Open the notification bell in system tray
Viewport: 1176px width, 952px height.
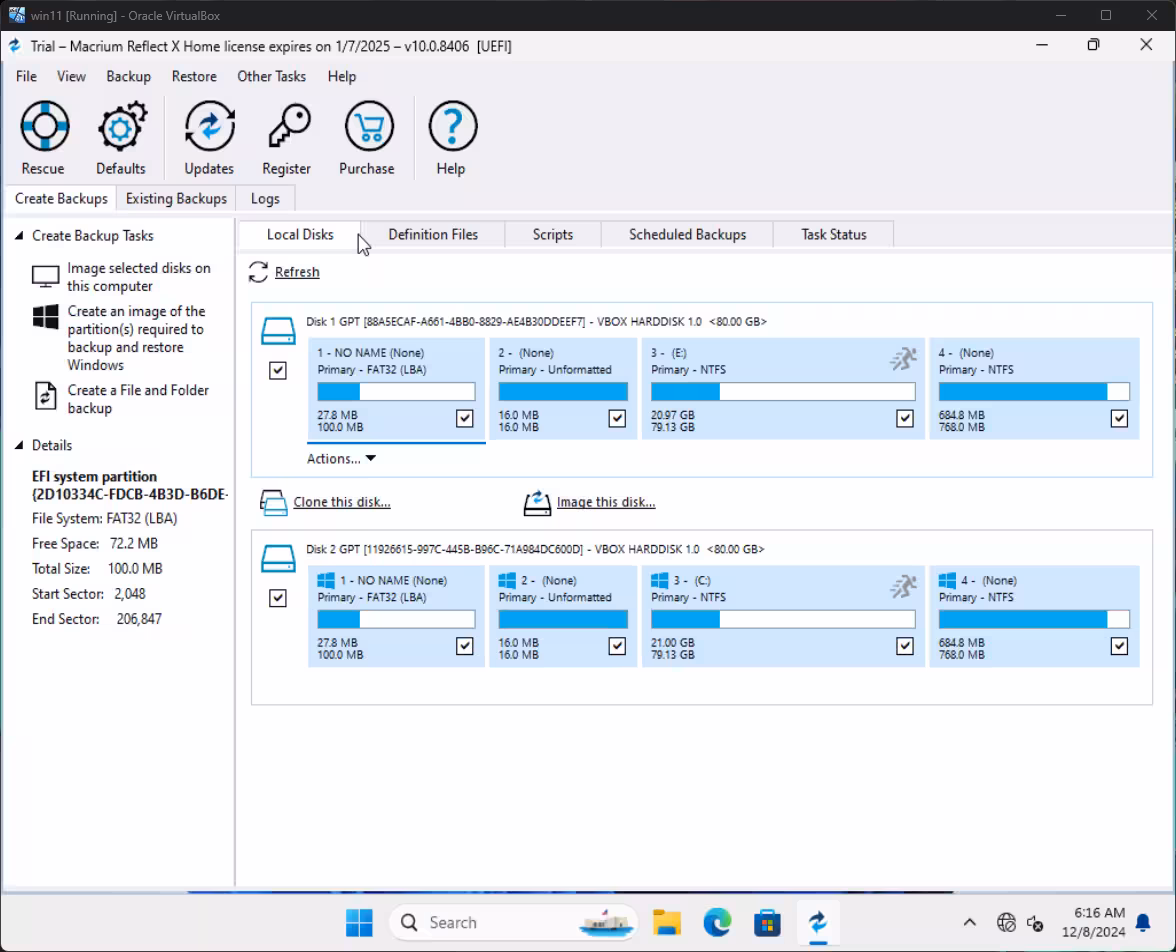point(1143,923)
